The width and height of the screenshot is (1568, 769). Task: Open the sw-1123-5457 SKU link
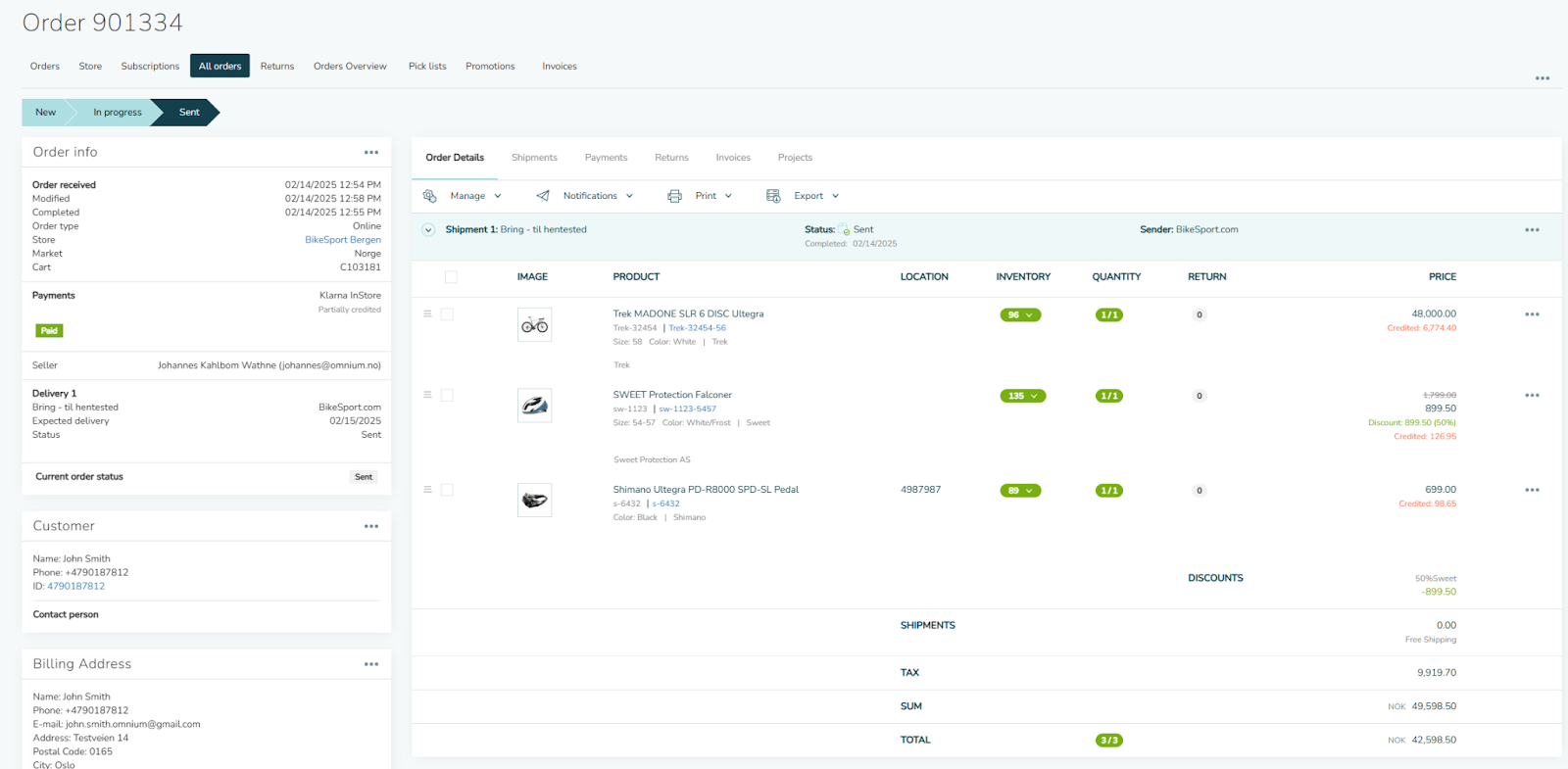coord(687,409)
